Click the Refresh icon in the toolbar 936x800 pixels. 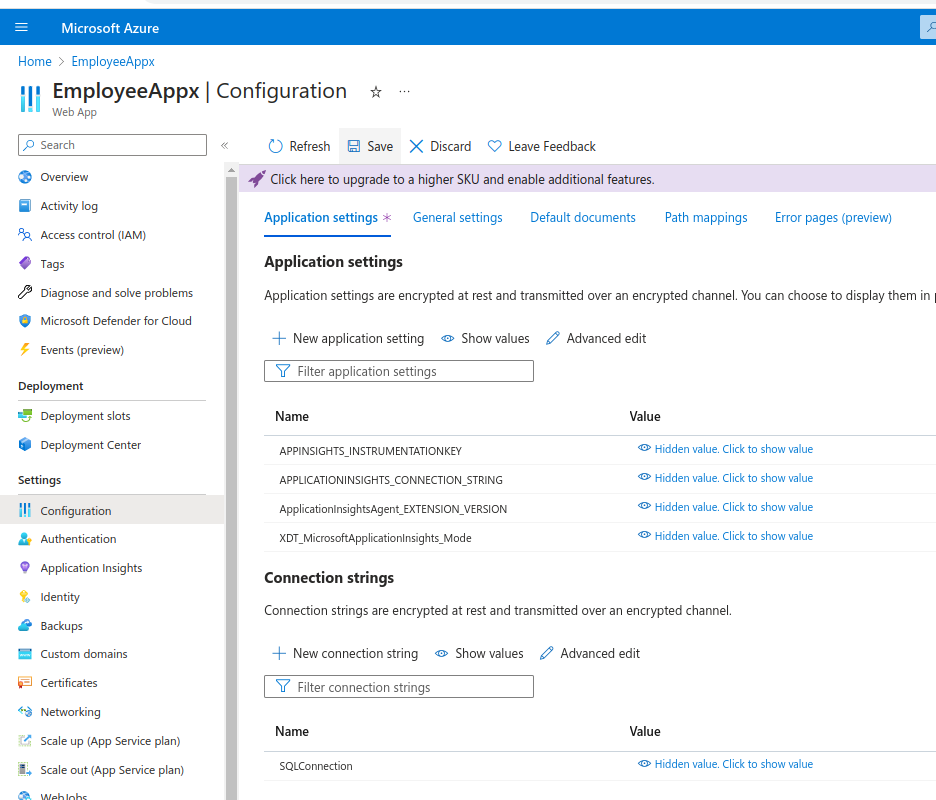[x=275, y=146]
